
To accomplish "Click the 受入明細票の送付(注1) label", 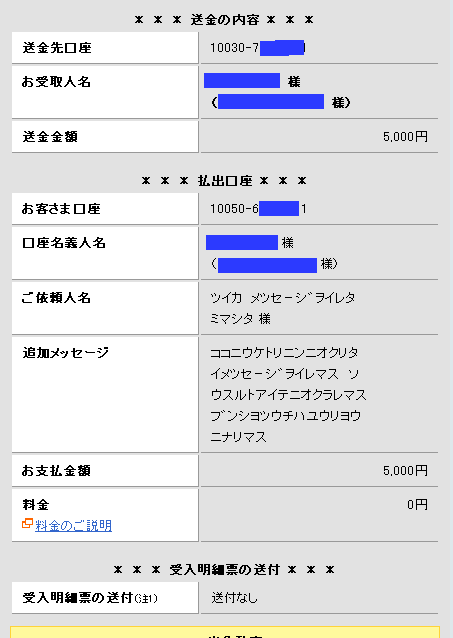I will click(90, 598).
